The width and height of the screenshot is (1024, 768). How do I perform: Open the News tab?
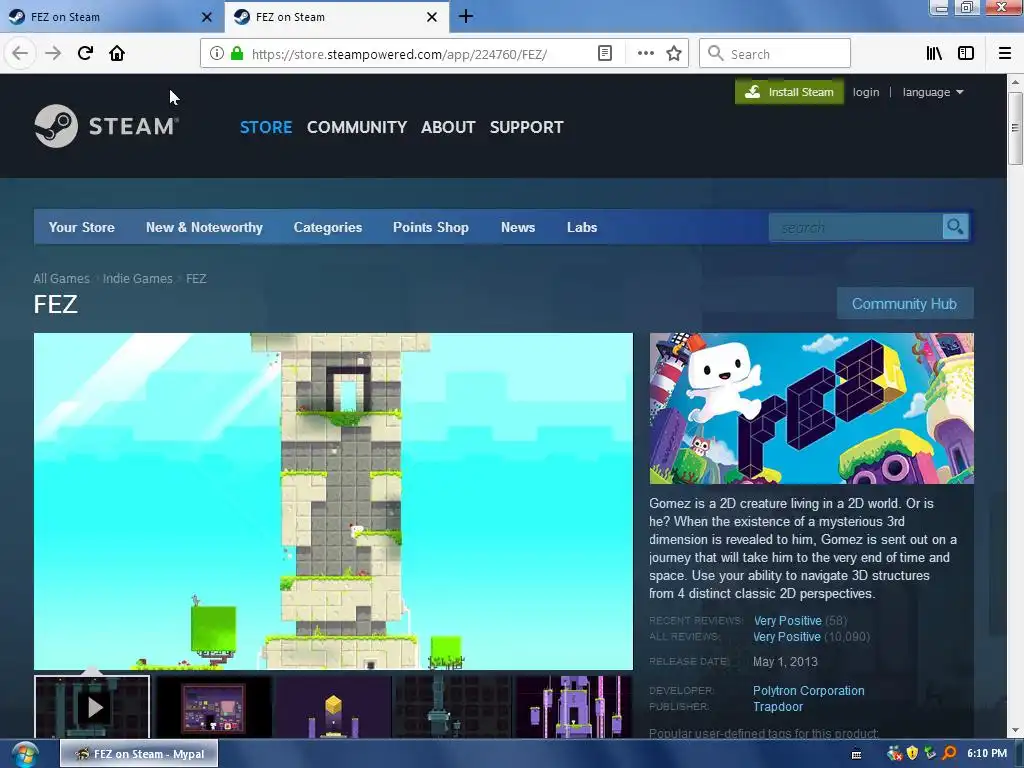[518, 227]
